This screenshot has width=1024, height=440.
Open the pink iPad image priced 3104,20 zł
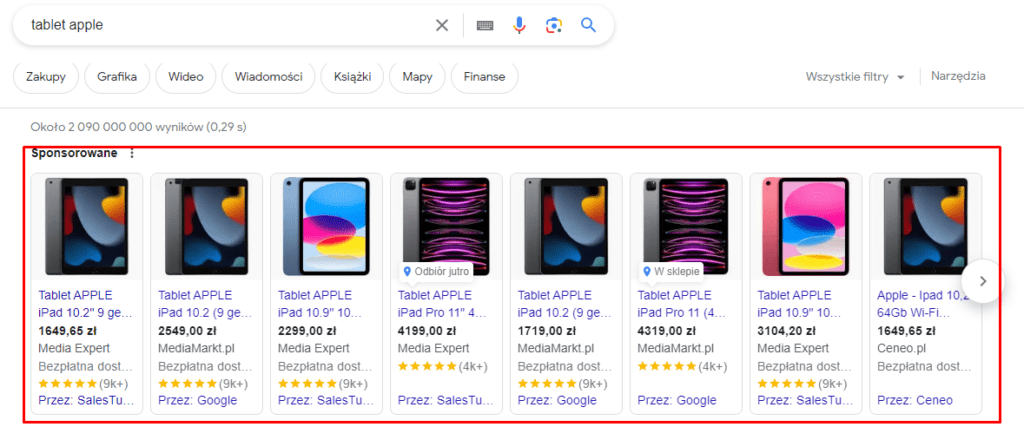tap(806, 227)
